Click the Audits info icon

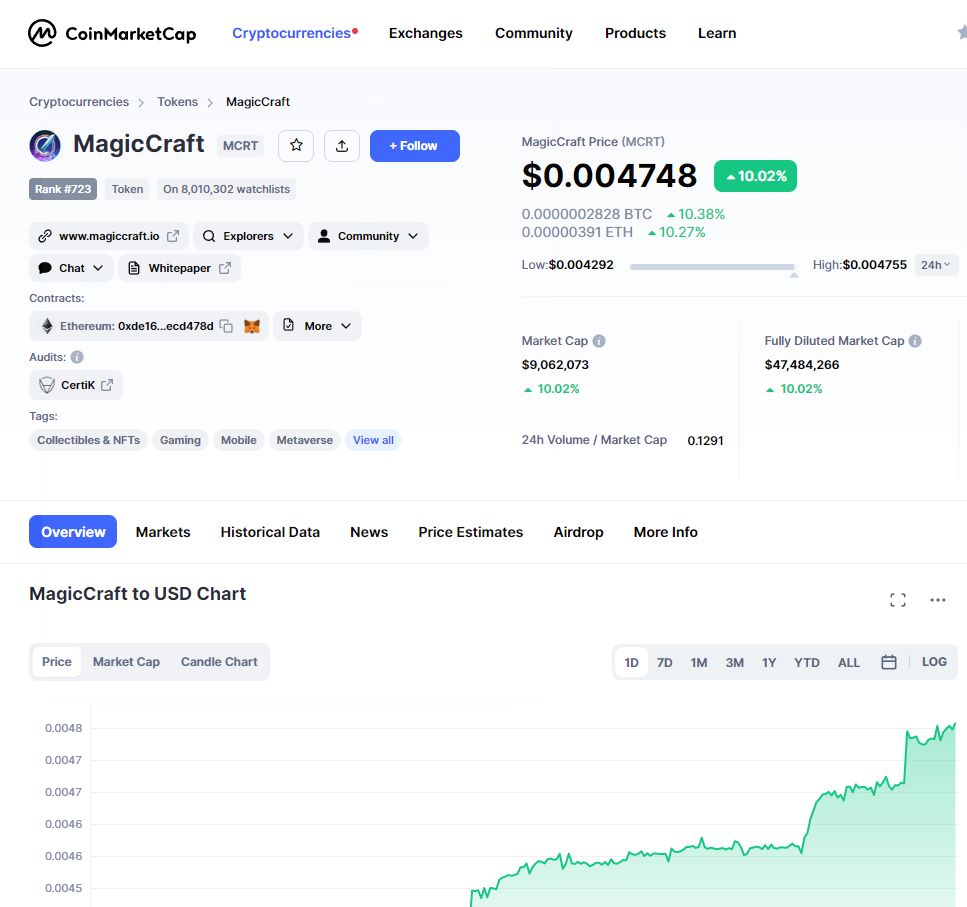coord(77,357)
